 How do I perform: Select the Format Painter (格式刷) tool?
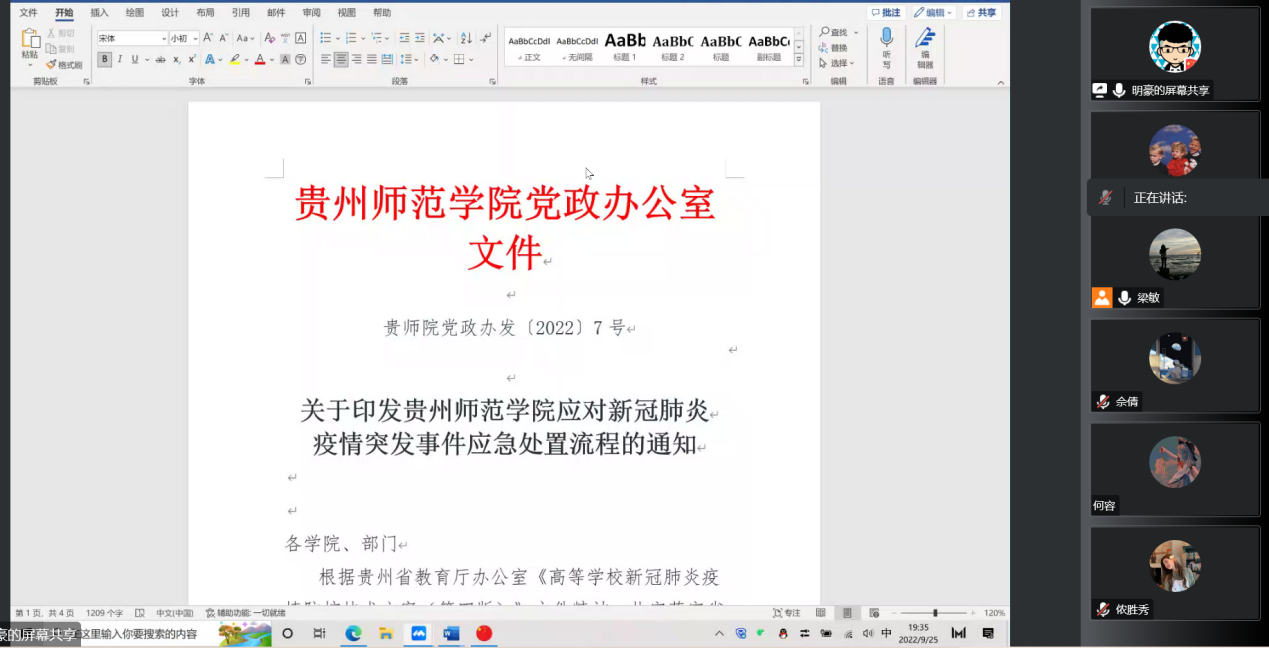point(64,65)
